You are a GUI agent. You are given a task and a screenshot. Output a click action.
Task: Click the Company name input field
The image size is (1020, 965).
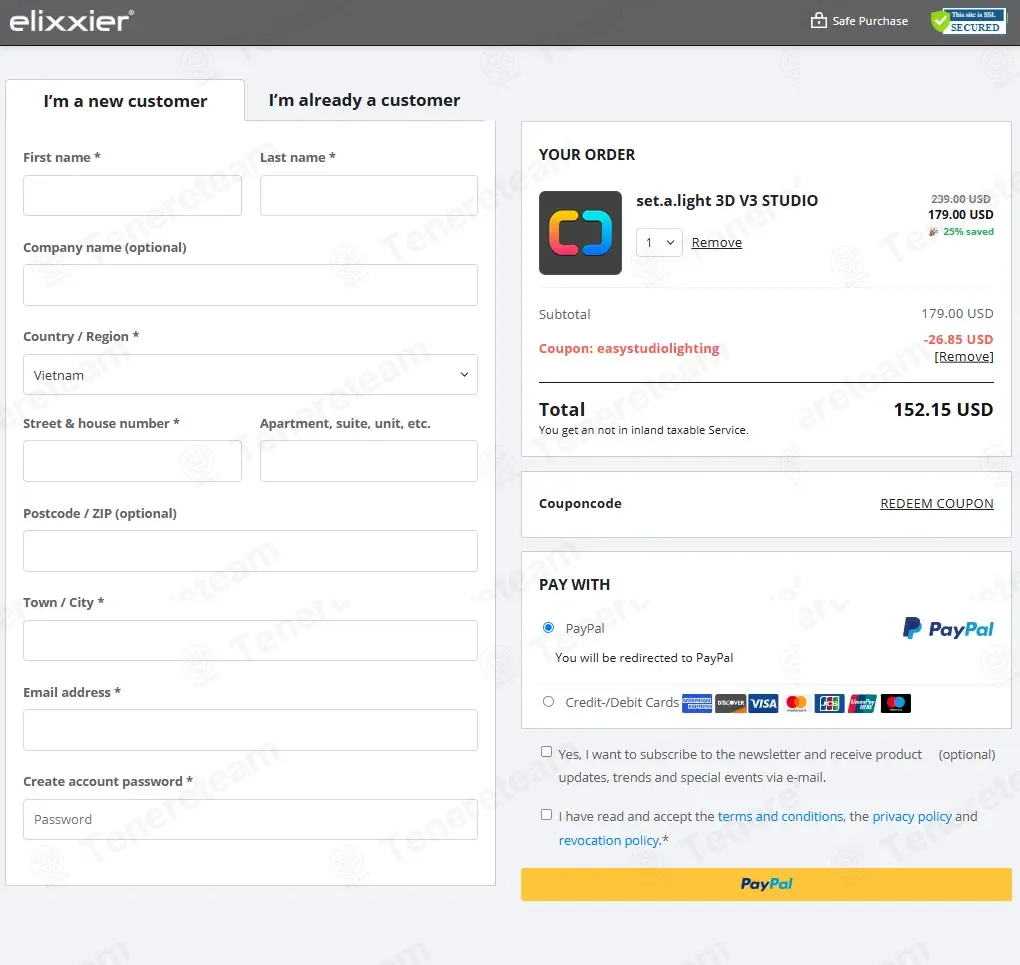point(250,285)
